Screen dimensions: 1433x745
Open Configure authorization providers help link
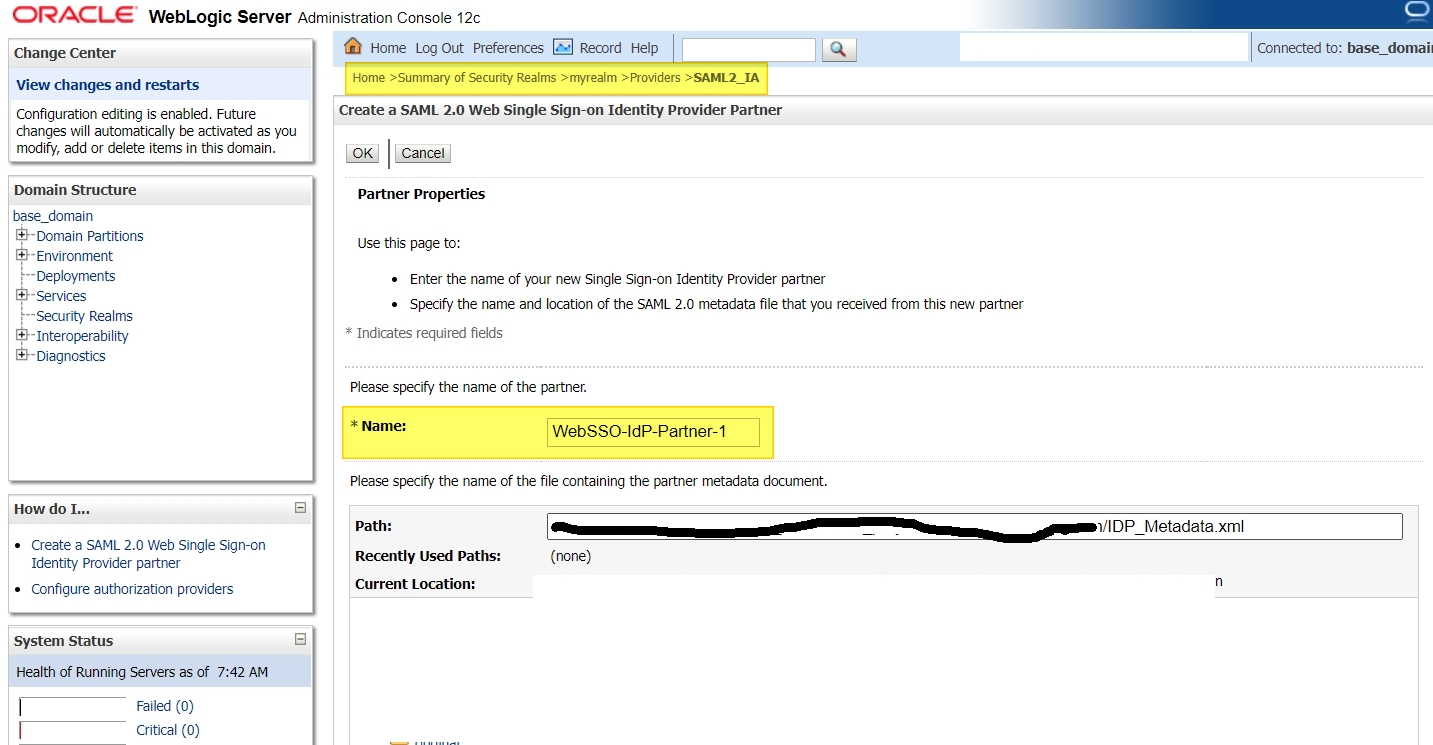(x=132, y=589)
